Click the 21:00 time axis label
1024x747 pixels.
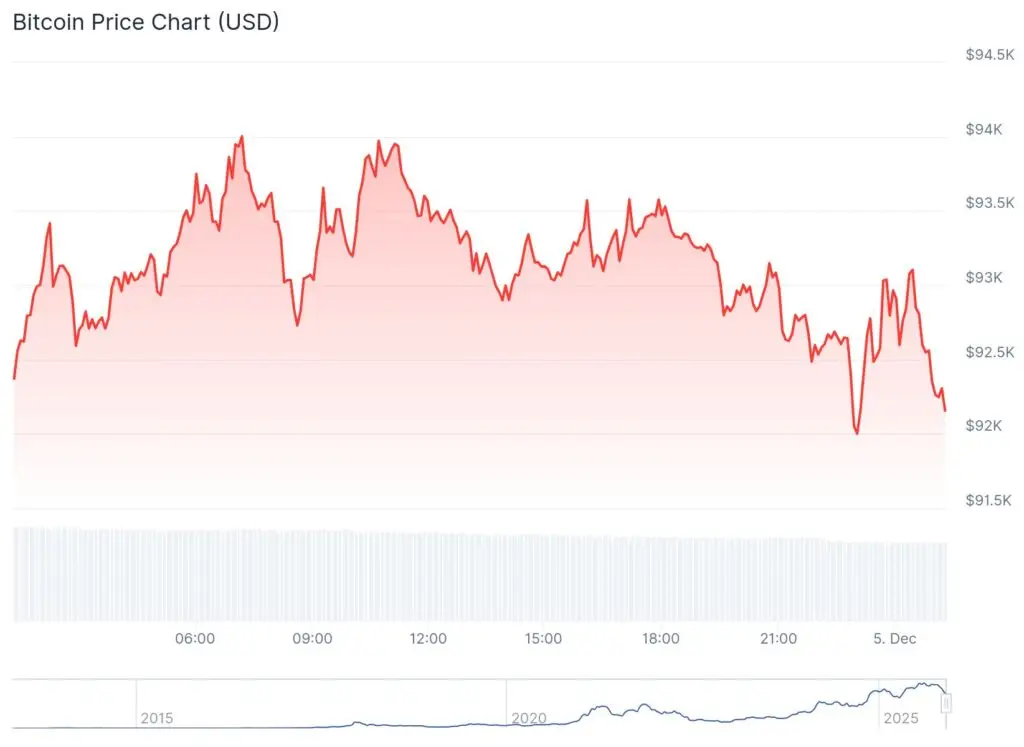778,639
